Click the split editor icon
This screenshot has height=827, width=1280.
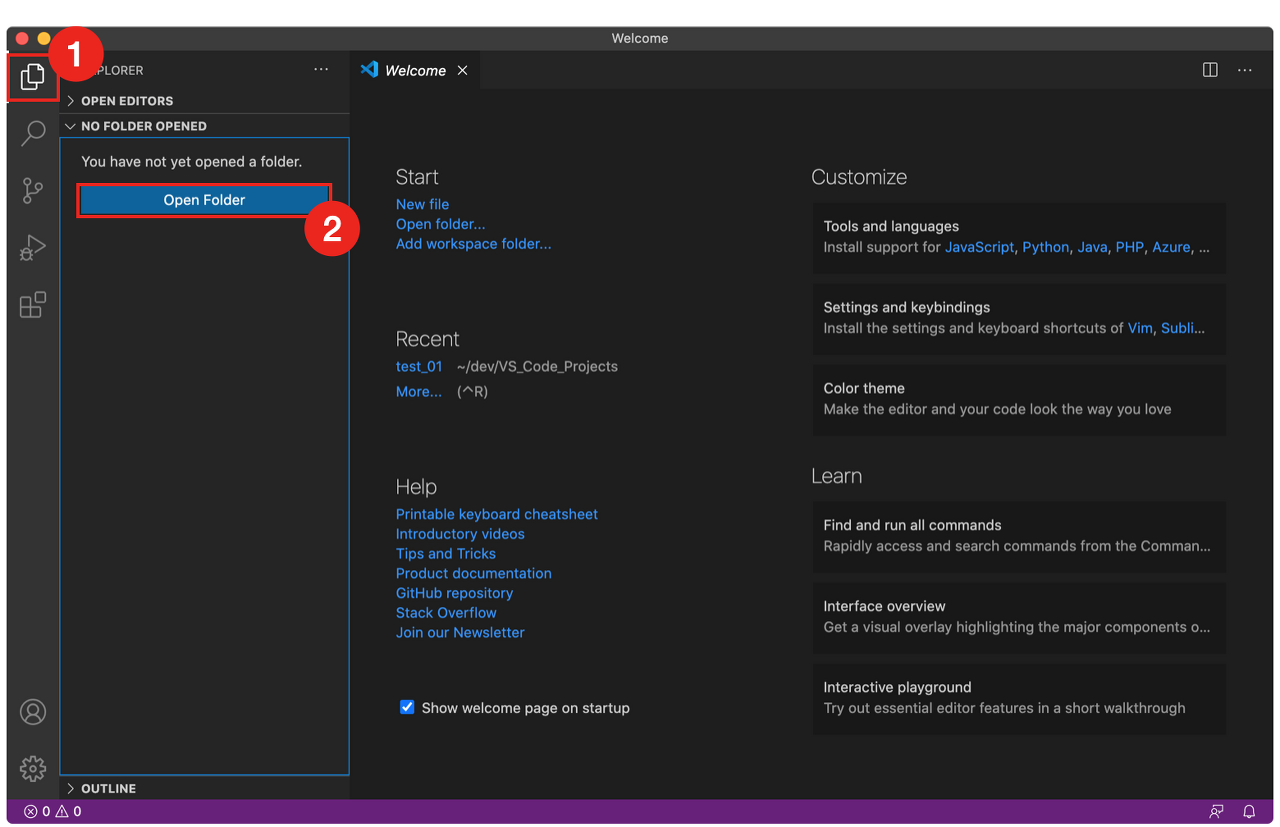coord(1210,70)
